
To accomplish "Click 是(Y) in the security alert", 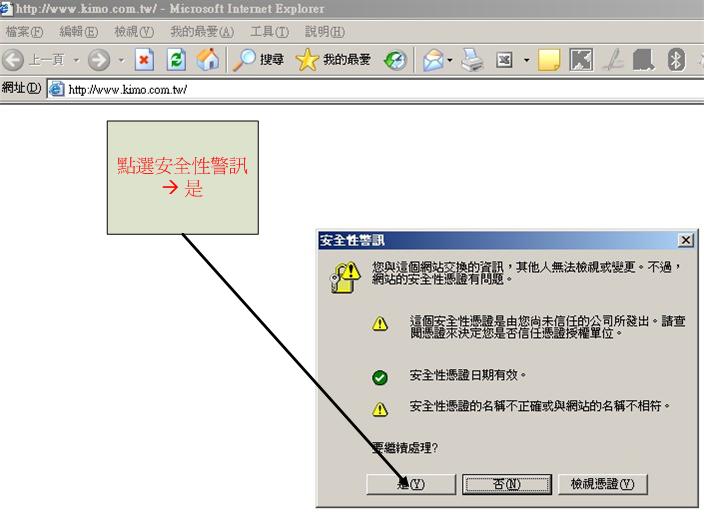I will 410,484.
